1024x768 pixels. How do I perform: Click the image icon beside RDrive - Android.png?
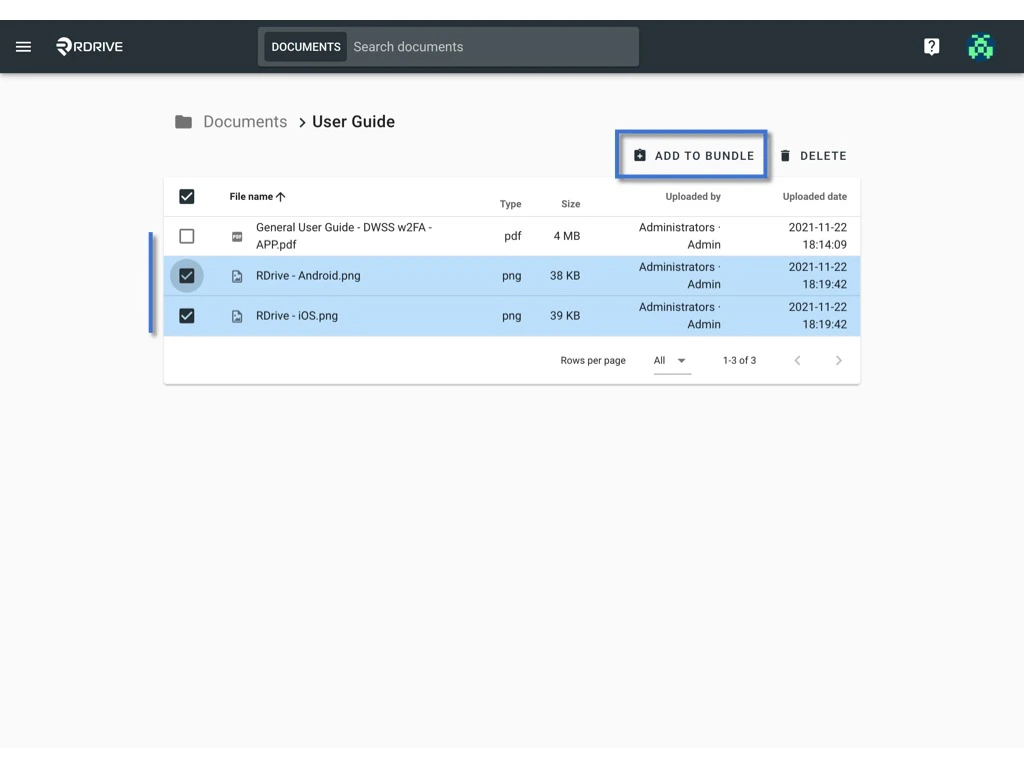236,275
